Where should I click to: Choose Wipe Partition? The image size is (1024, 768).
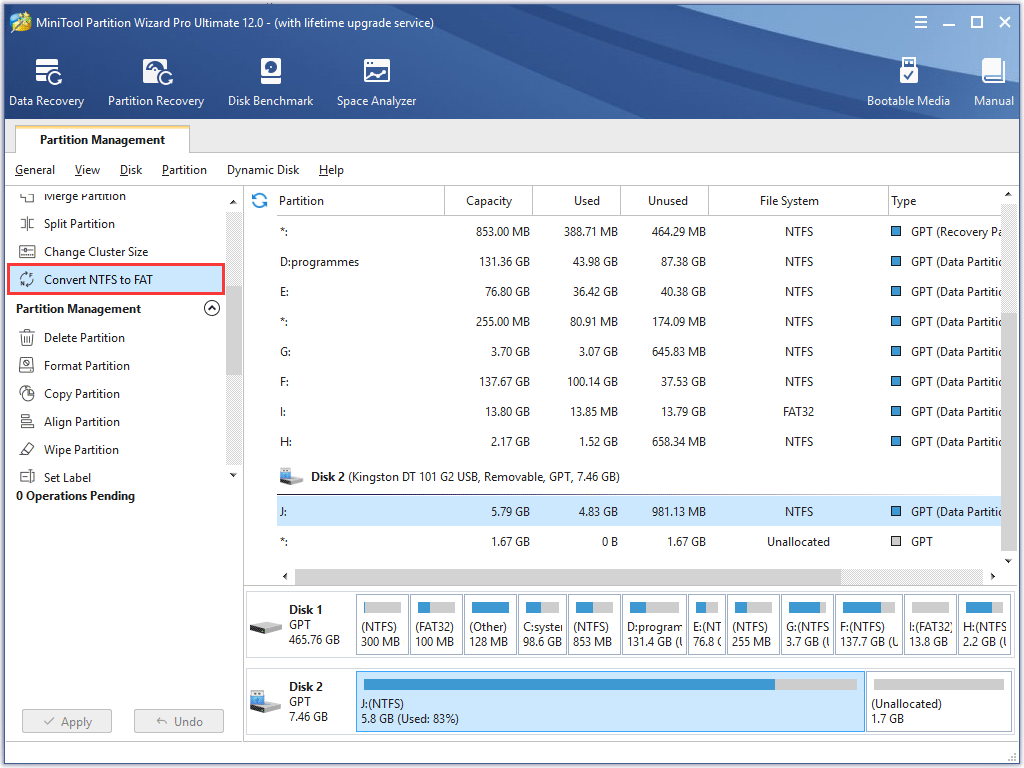click(81, 450)
